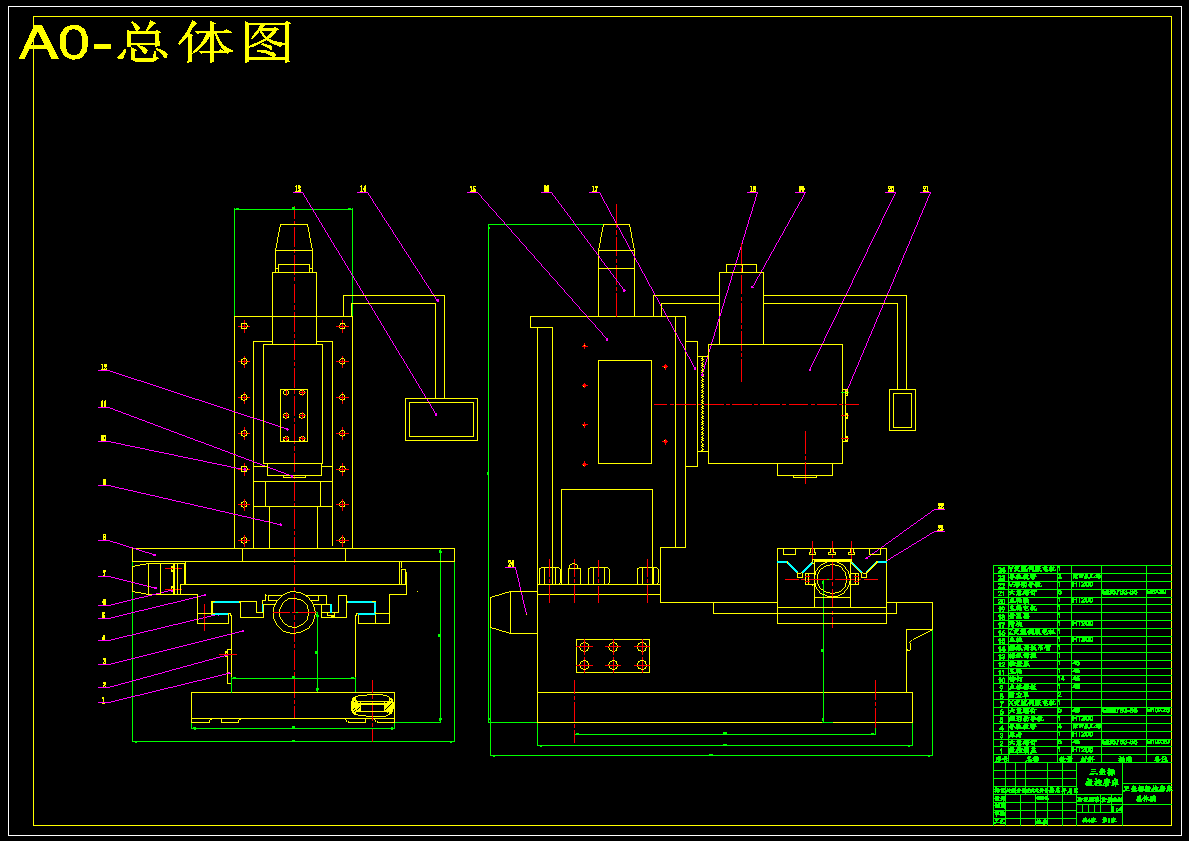The width and height of the screenshot is (1189, 841).
Task: Click the control pendant screen in the left view
Action: point(441,419)
